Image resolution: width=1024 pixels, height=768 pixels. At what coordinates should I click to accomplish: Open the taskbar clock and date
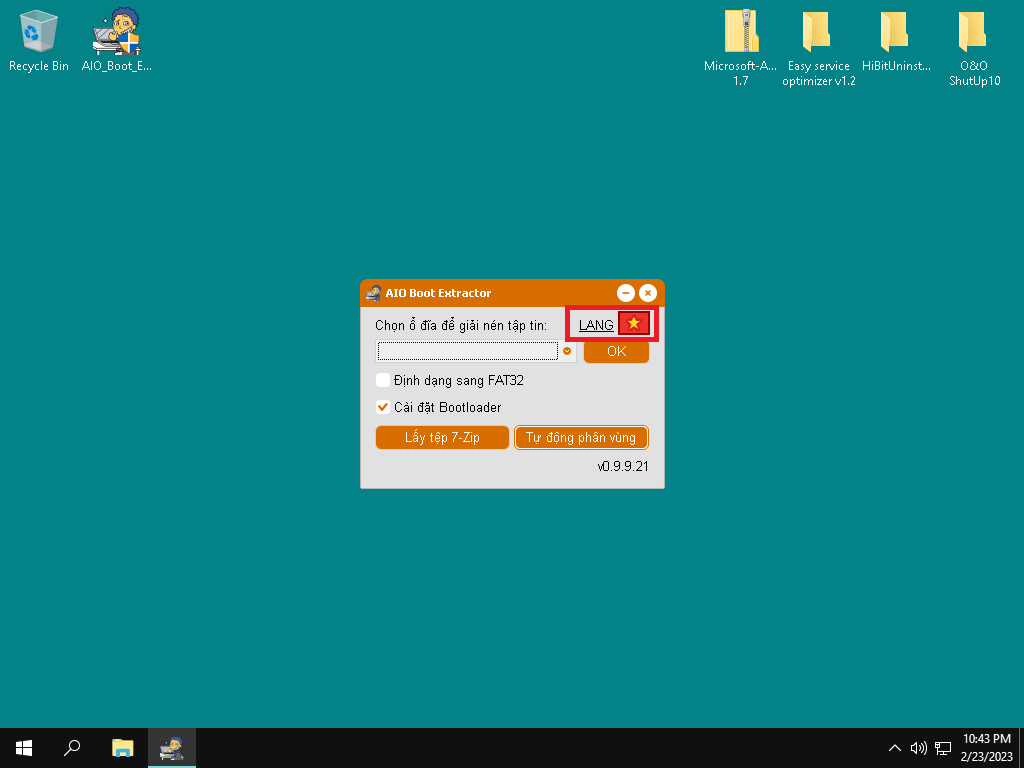coord(985,747)
